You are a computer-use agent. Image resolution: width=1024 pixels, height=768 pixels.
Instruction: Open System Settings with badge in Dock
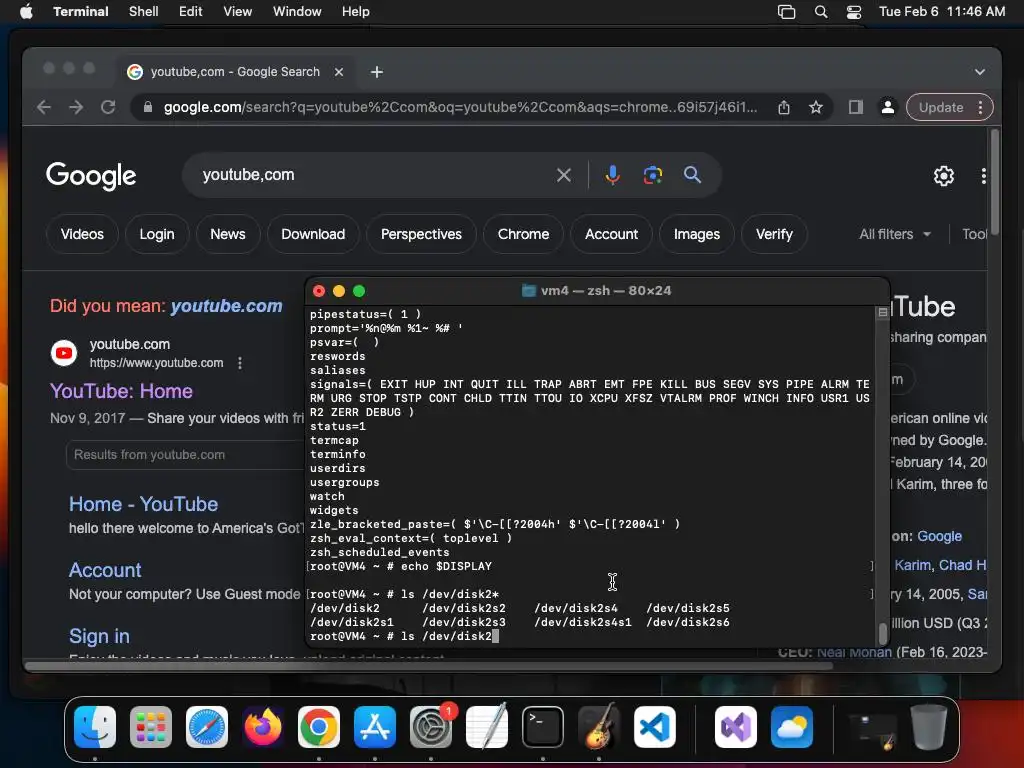point(431,727)
